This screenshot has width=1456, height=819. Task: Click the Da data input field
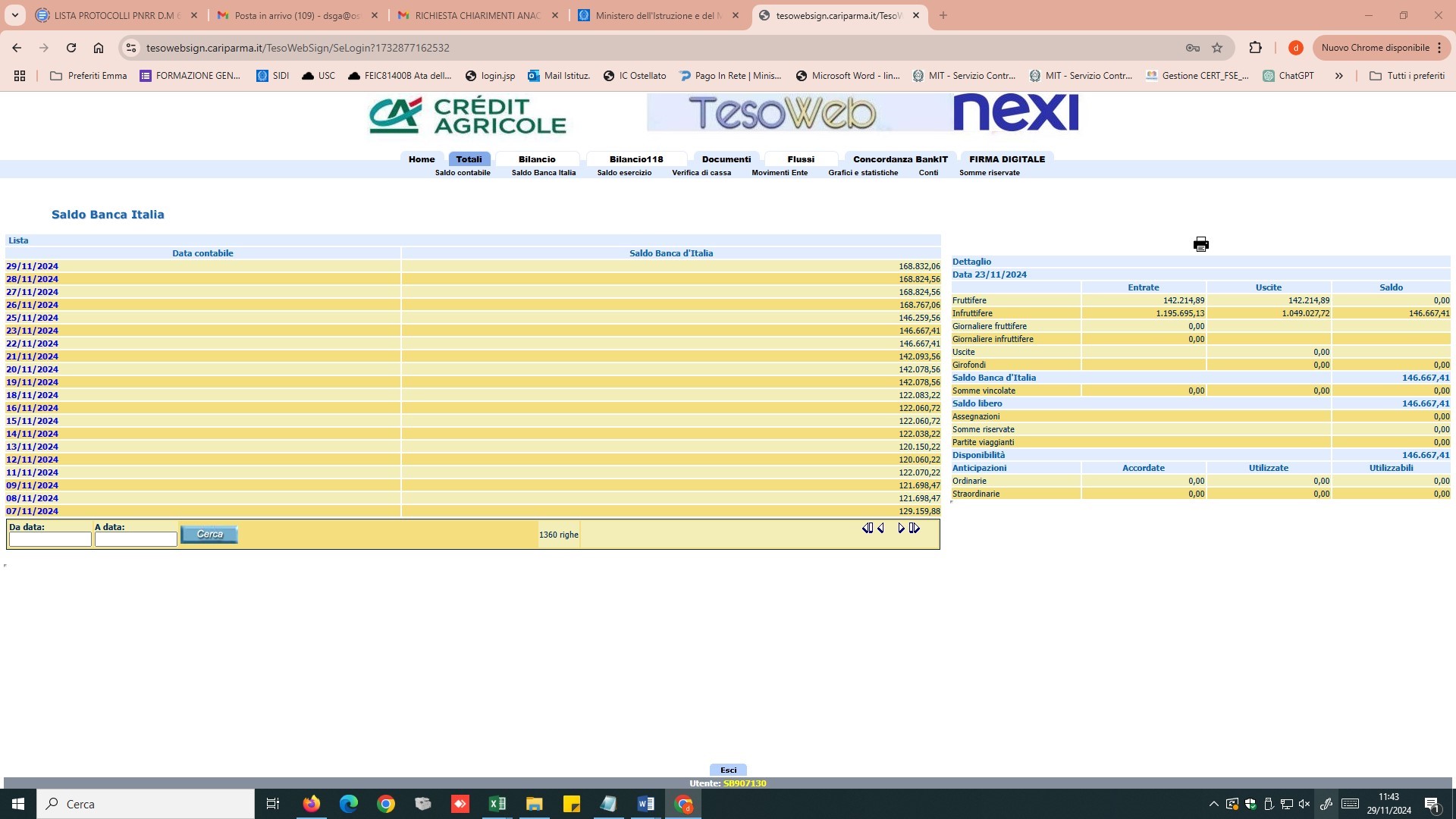(x=50, y=539)
